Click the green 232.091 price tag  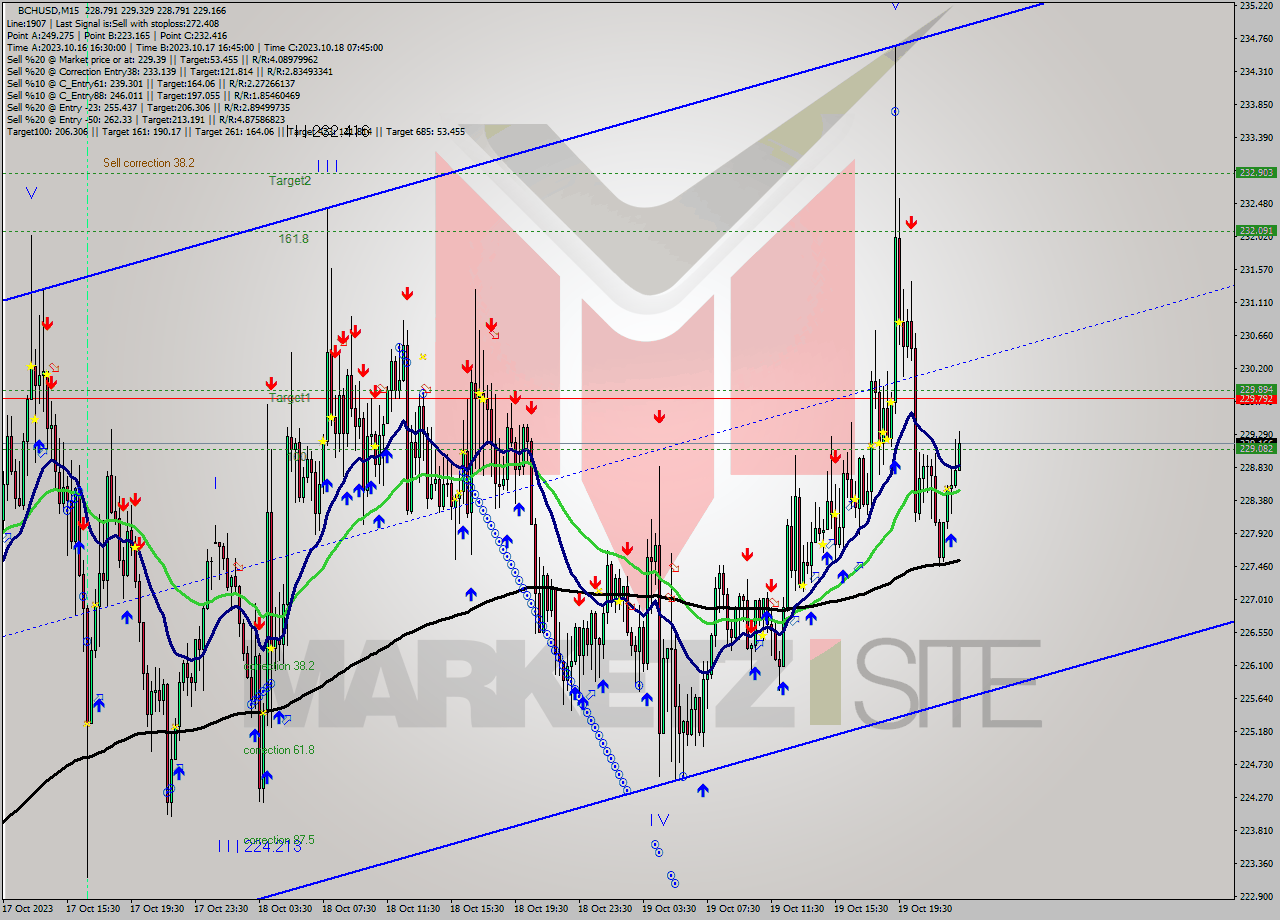click(x=1256, y=231)
